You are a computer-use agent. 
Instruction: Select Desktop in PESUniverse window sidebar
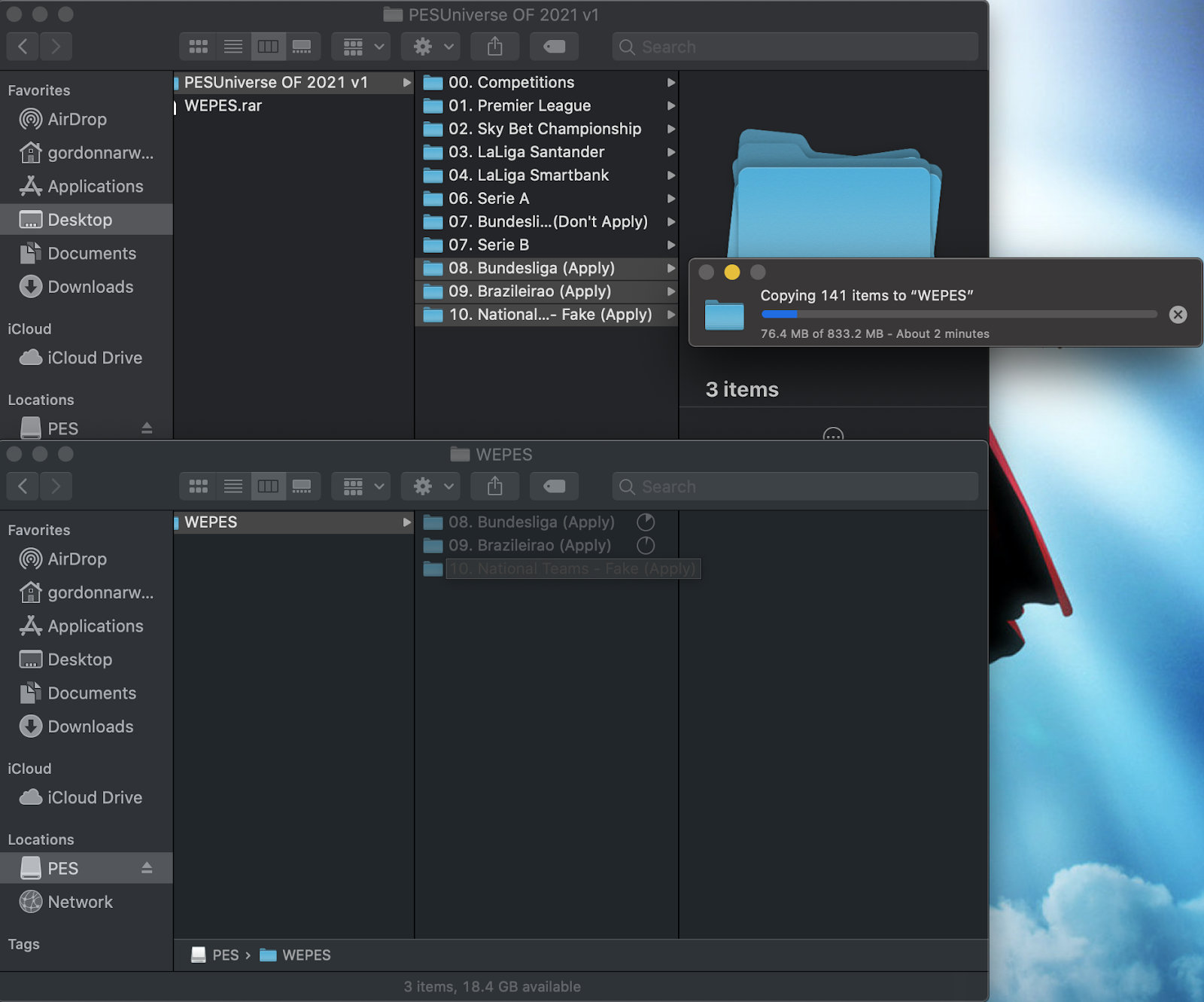tap(87, 220)
